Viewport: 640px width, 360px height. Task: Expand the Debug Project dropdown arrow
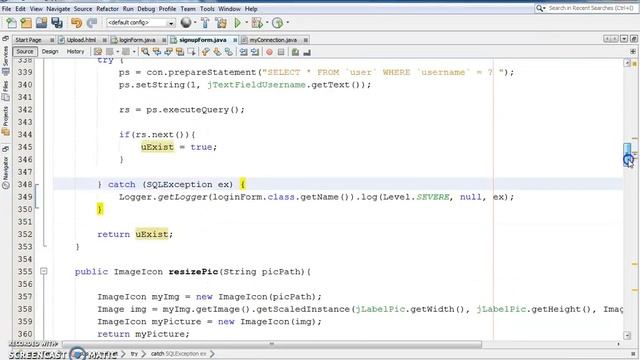pos(267,23)
